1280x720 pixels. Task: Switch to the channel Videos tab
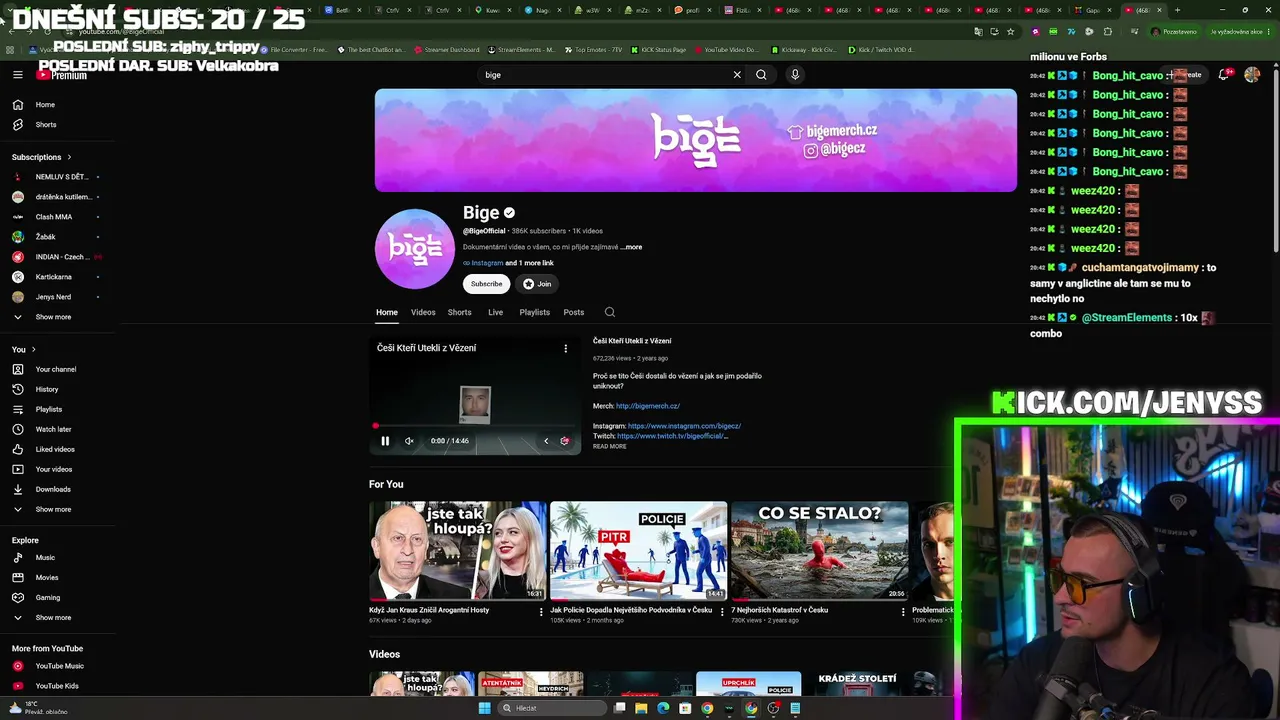(423, 312)
